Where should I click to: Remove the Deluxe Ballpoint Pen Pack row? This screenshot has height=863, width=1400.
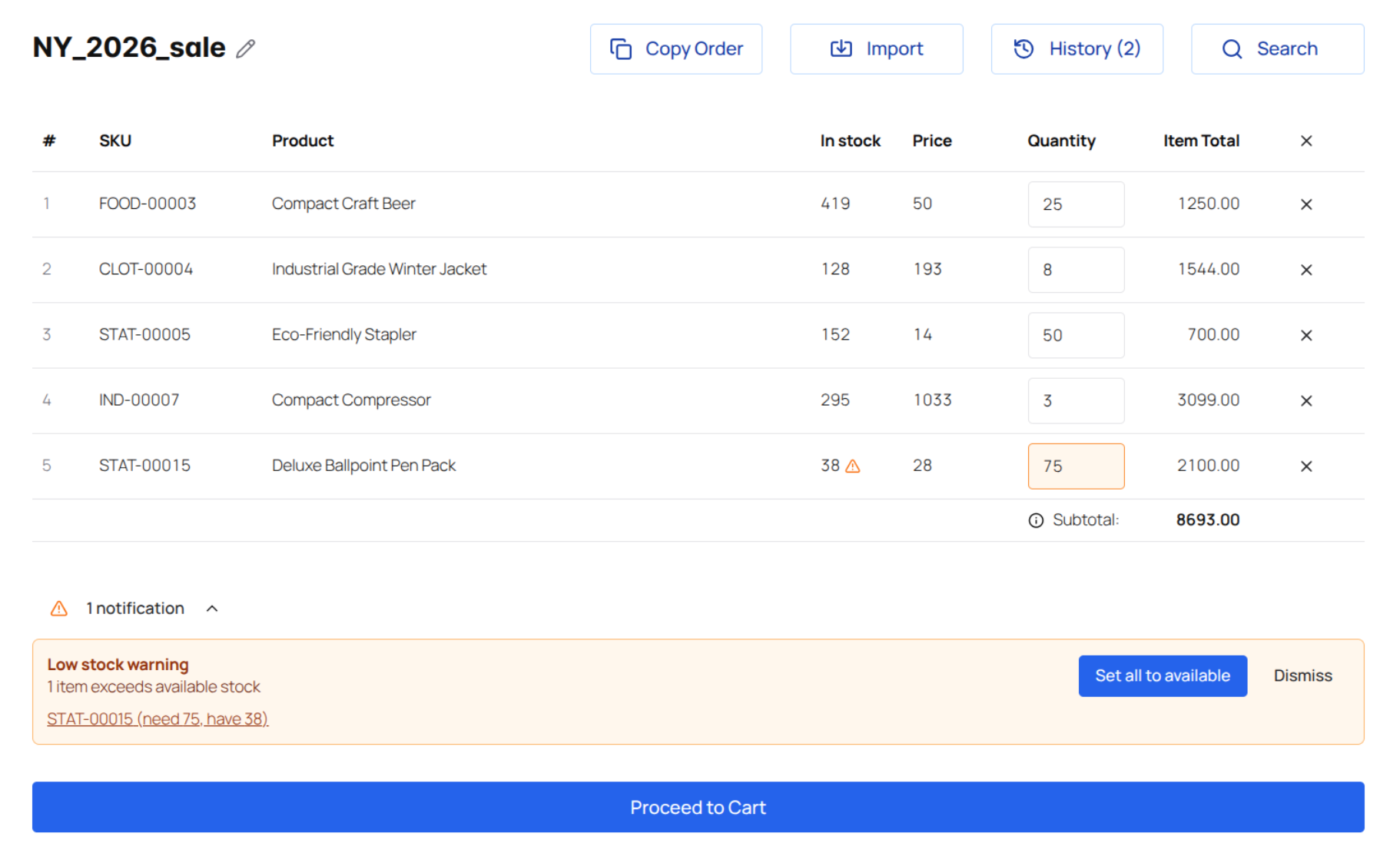pos(1305,466)
